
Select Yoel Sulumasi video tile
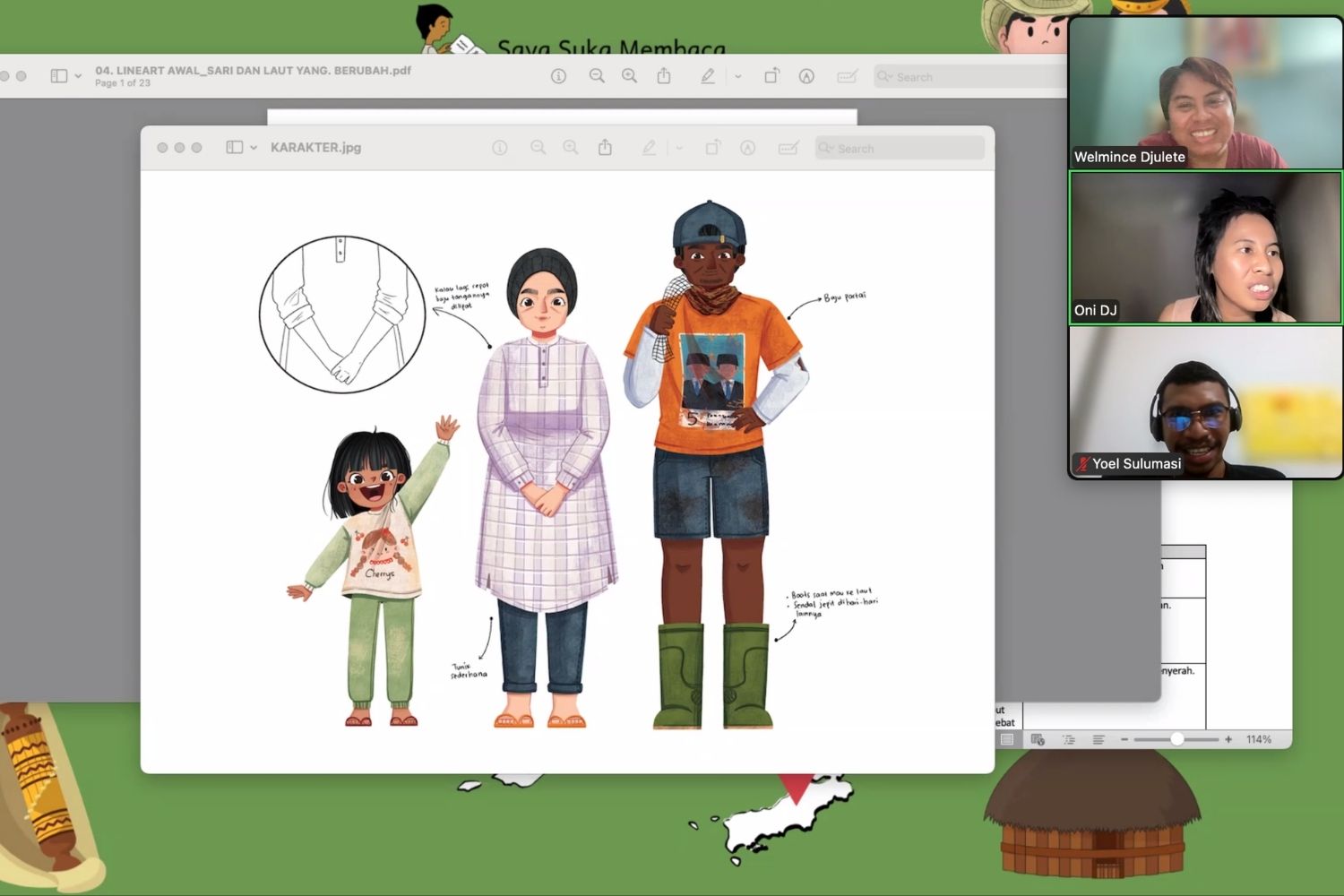[x=1205, y=401]
